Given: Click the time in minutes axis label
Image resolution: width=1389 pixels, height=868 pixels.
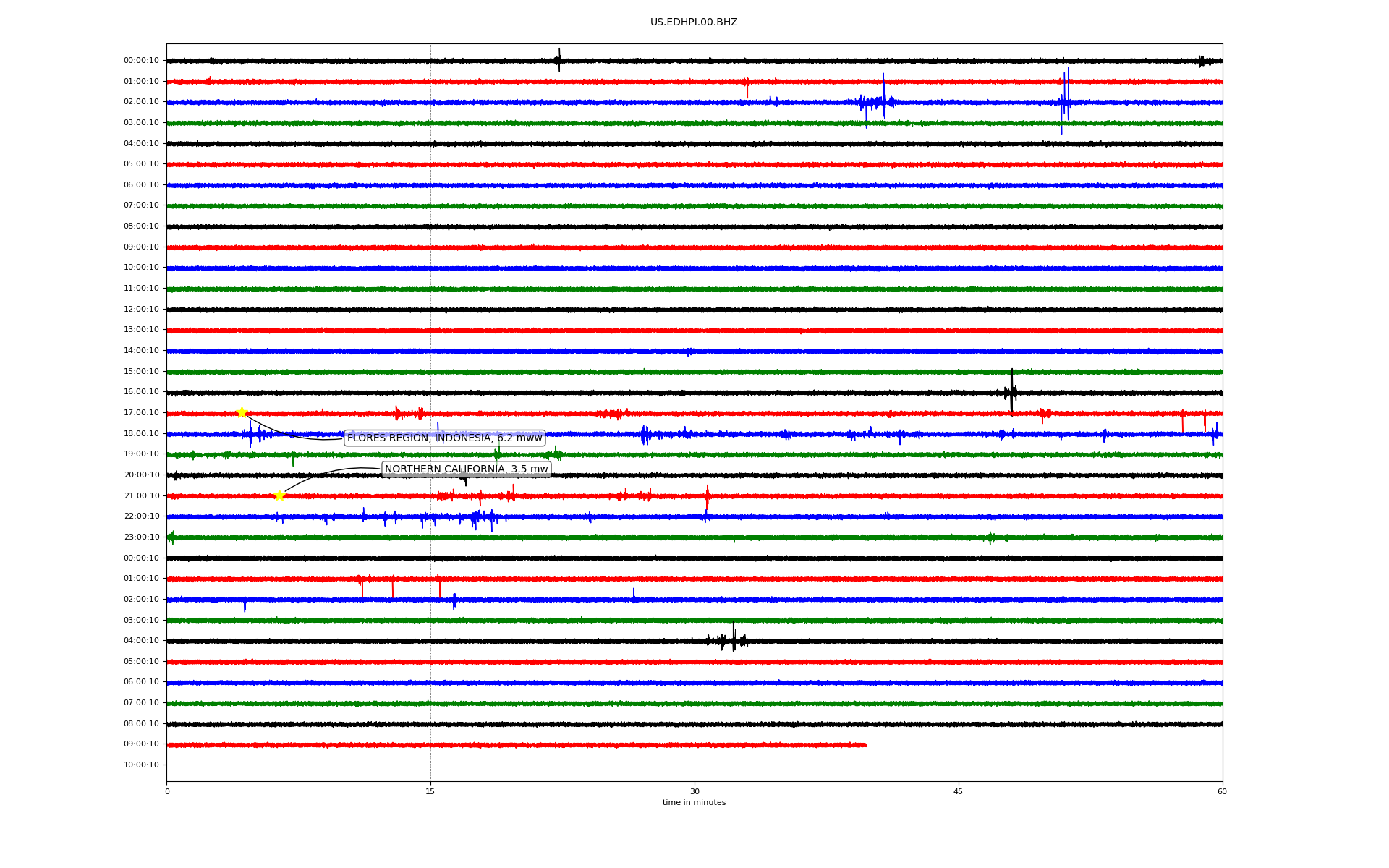Looking at the screenshot, I should (x=694, y=803).
